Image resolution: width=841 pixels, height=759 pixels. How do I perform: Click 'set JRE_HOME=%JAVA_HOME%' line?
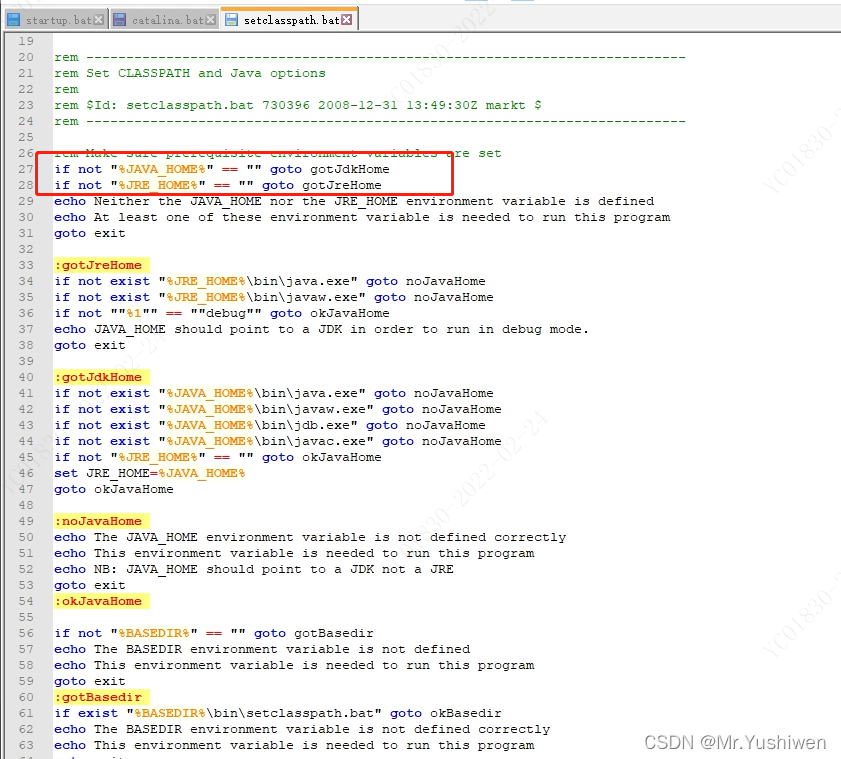150,473
